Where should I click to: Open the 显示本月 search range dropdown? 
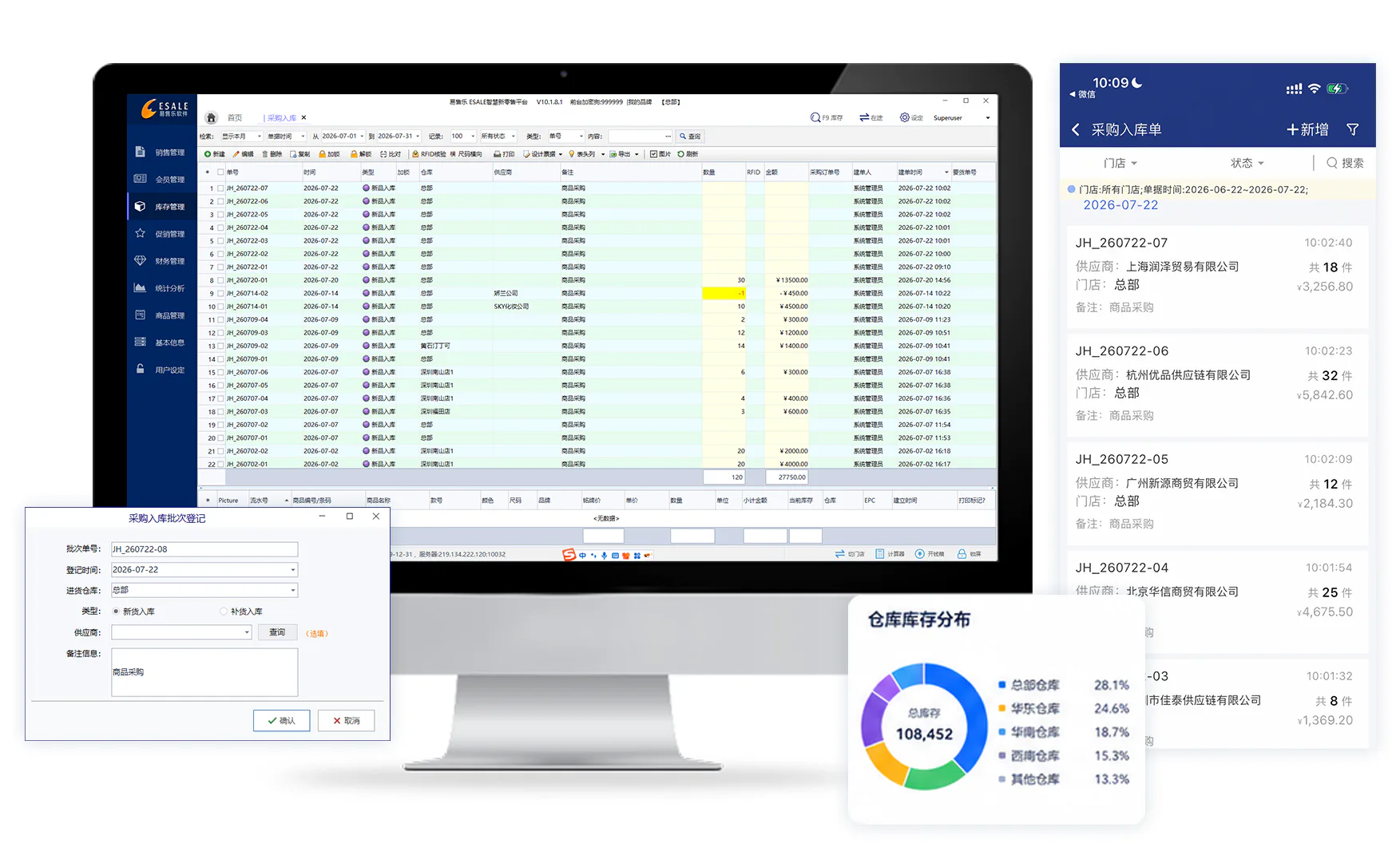coord(242,137)
